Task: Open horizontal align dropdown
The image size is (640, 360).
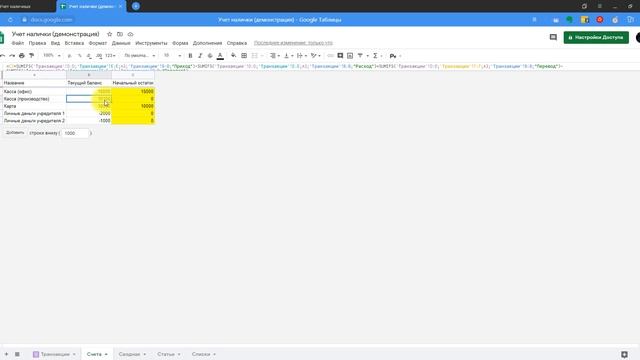Action: pyautogui.click(x=275, y=56)
